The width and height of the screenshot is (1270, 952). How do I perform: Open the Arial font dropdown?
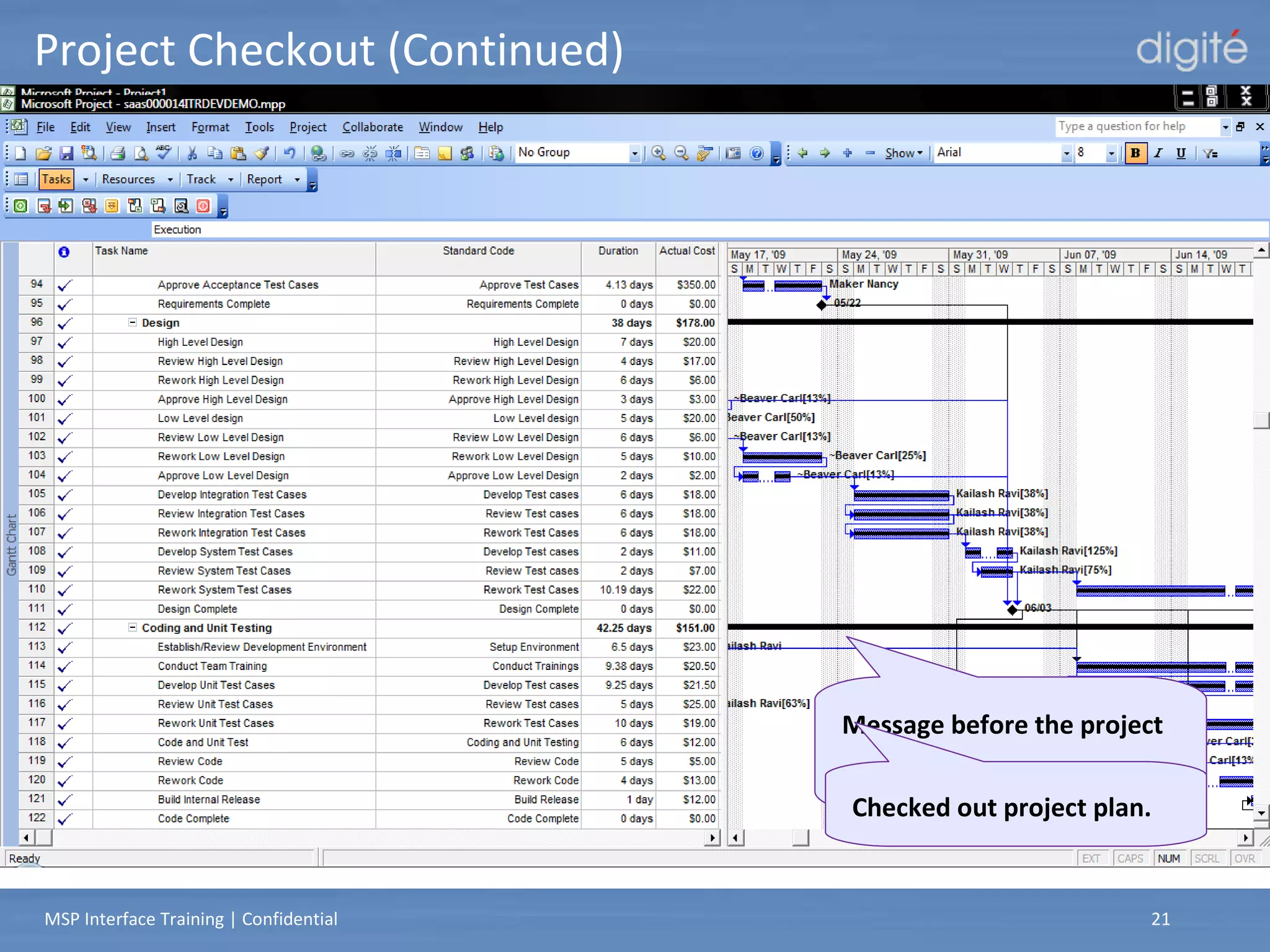pyautogui.click(x=1067, y=153)
